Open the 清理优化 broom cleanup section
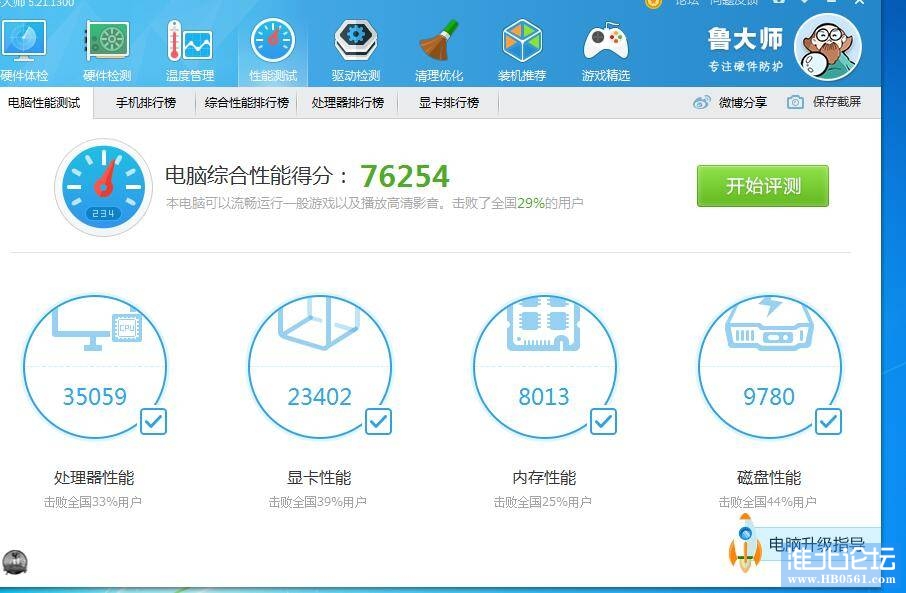The width and height of the screenshot is (906, 593). pos(439,51)
